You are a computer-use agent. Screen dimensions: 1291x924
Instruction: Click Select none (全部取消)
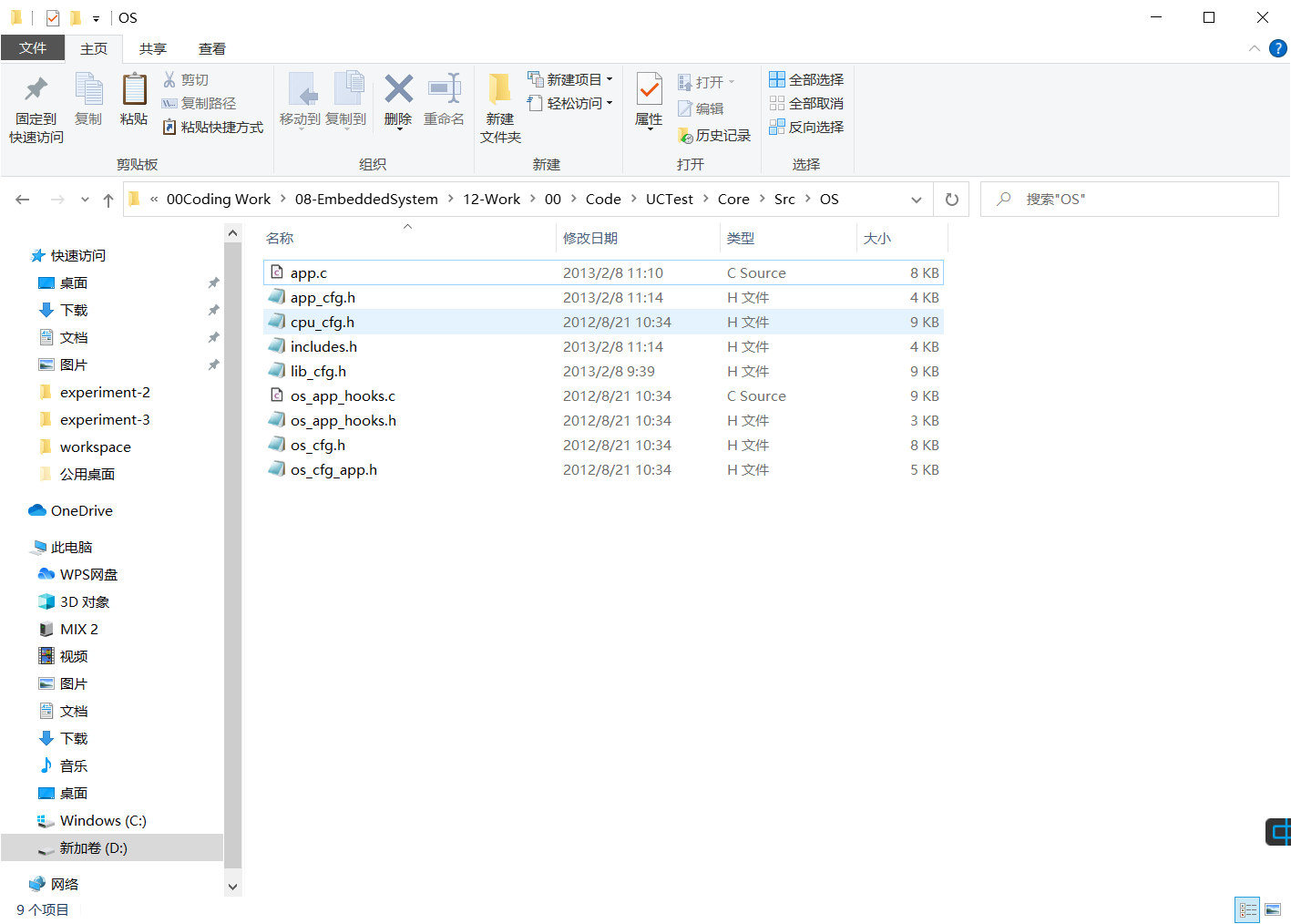(807, 104)
